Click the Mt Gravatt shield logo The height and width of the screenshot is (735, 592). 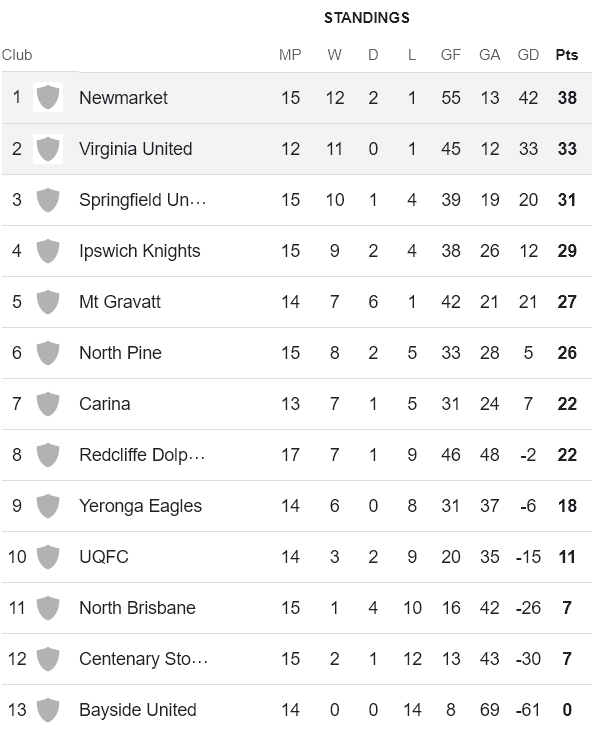48,302
